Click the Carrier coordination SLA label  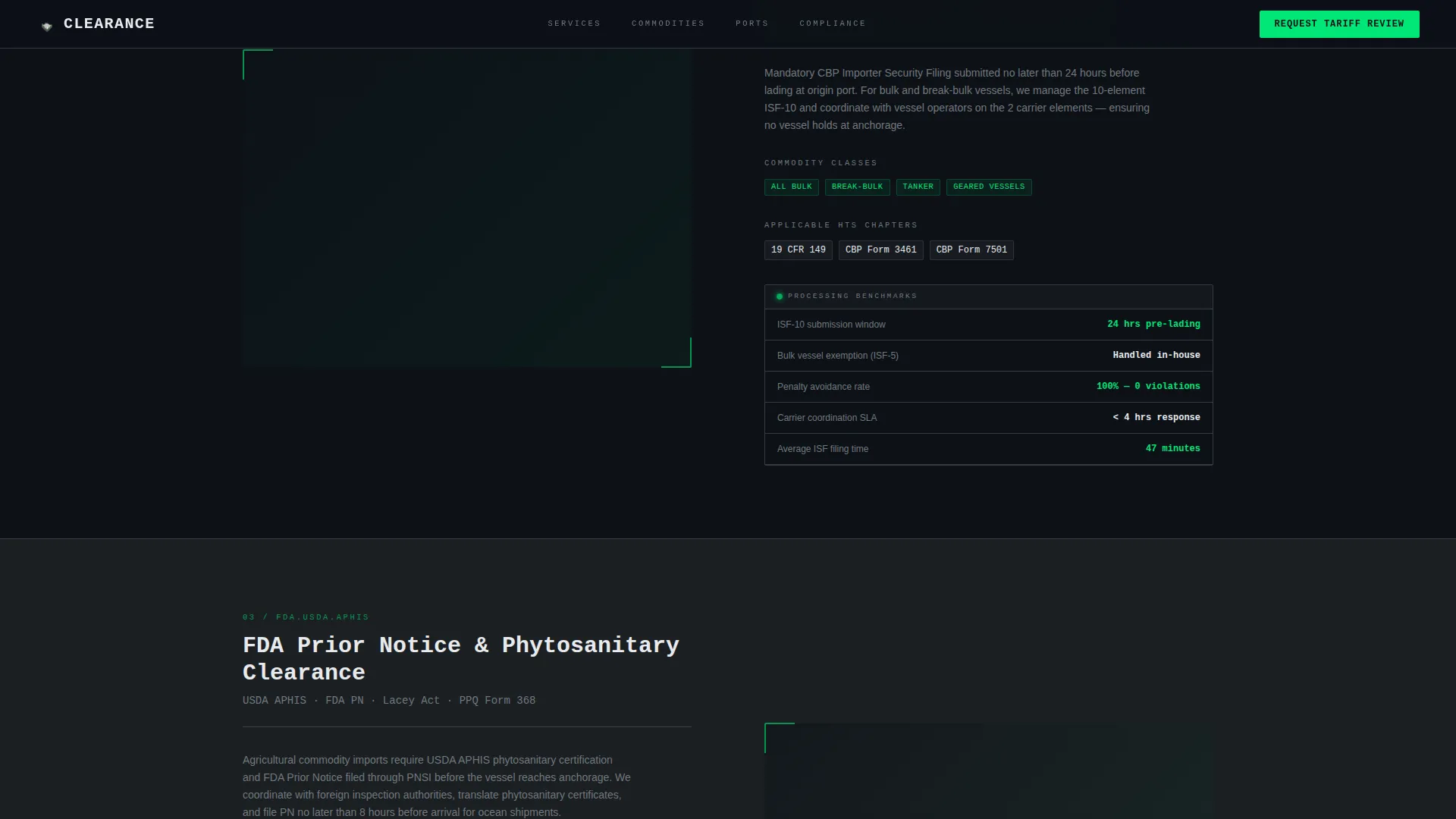(827, 418)
